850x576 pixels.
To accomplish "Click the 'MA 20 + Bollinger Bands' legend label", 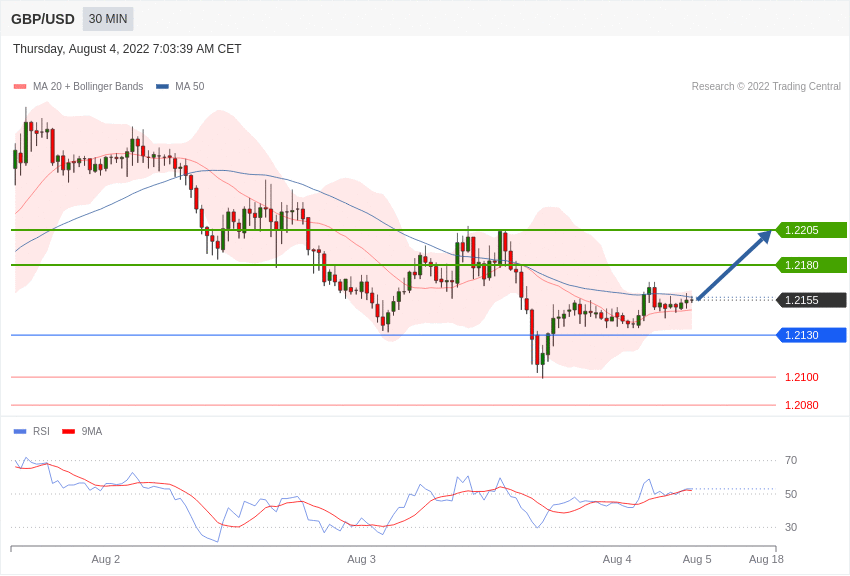I will (88, 86).
